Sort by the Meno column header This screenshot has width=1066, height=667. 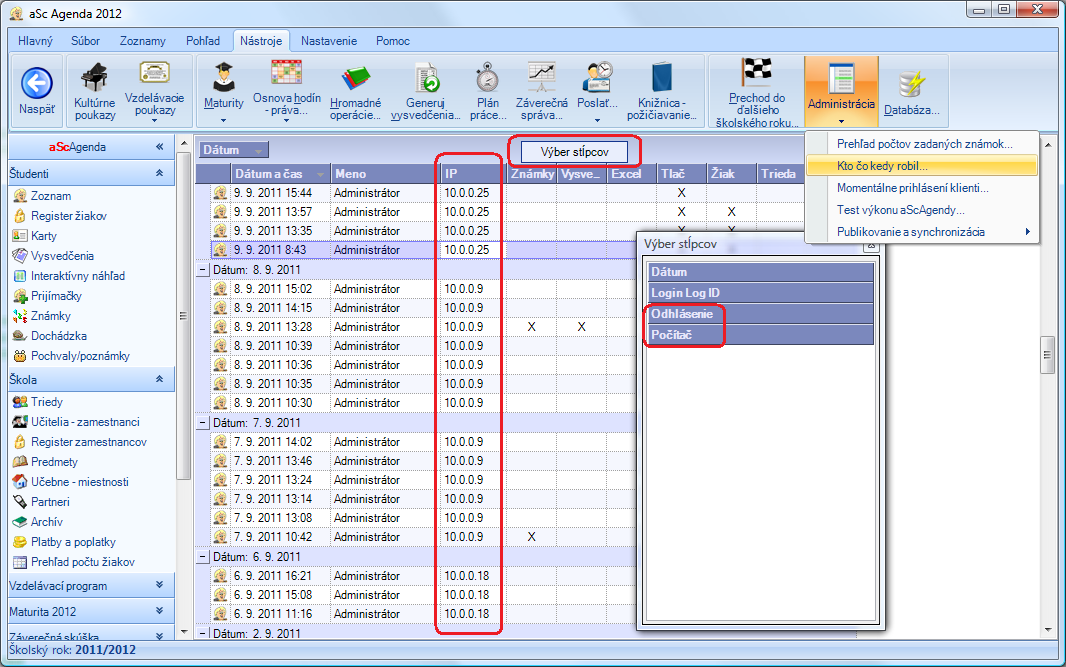(x=383, y=174)
